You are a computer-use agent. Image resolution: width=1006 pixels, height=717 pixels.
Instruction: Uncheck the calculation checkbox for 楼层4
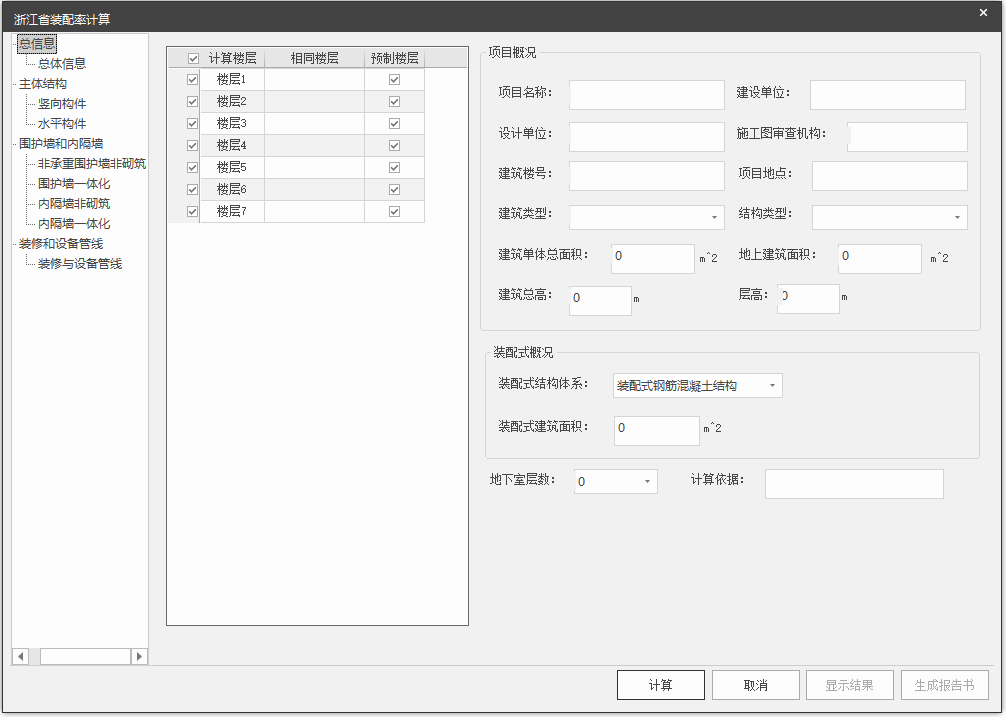[192, 146]
